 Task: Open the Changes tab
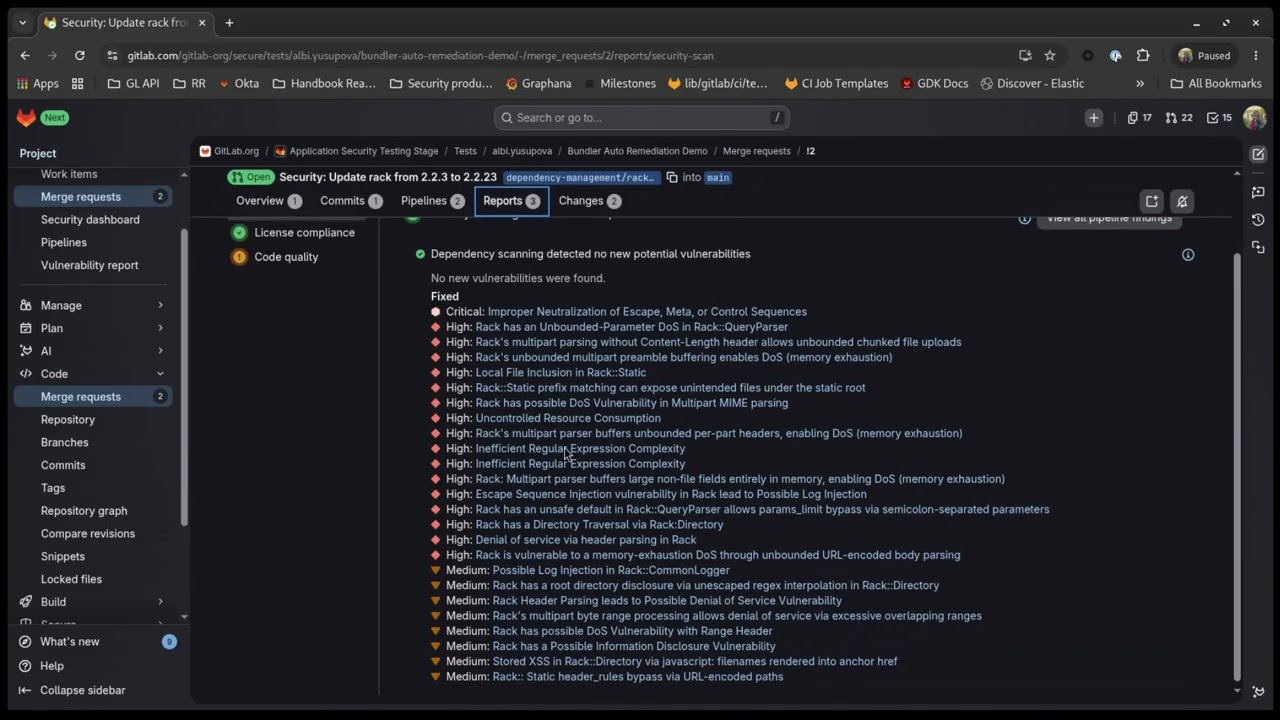tap(590, 201)
